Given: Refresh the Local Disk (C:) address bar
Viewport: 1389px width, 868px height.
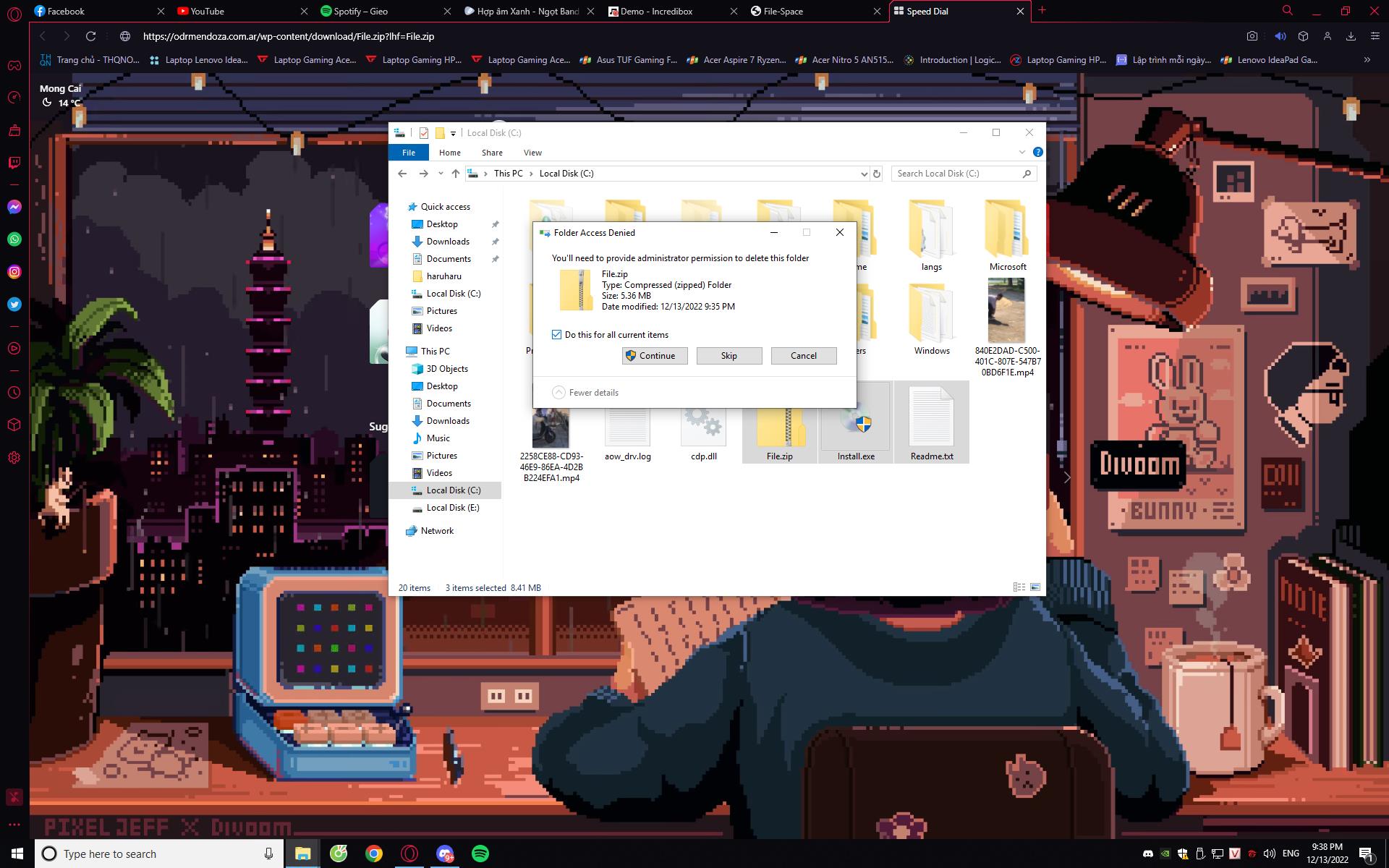Looking at the screenshot, I should pyautogui.click(x=877, y=174).
